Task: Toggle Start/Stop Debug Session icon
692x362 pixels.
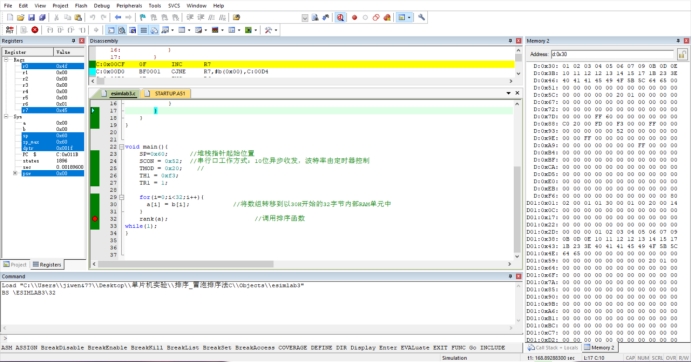Action: click(340, 17)
